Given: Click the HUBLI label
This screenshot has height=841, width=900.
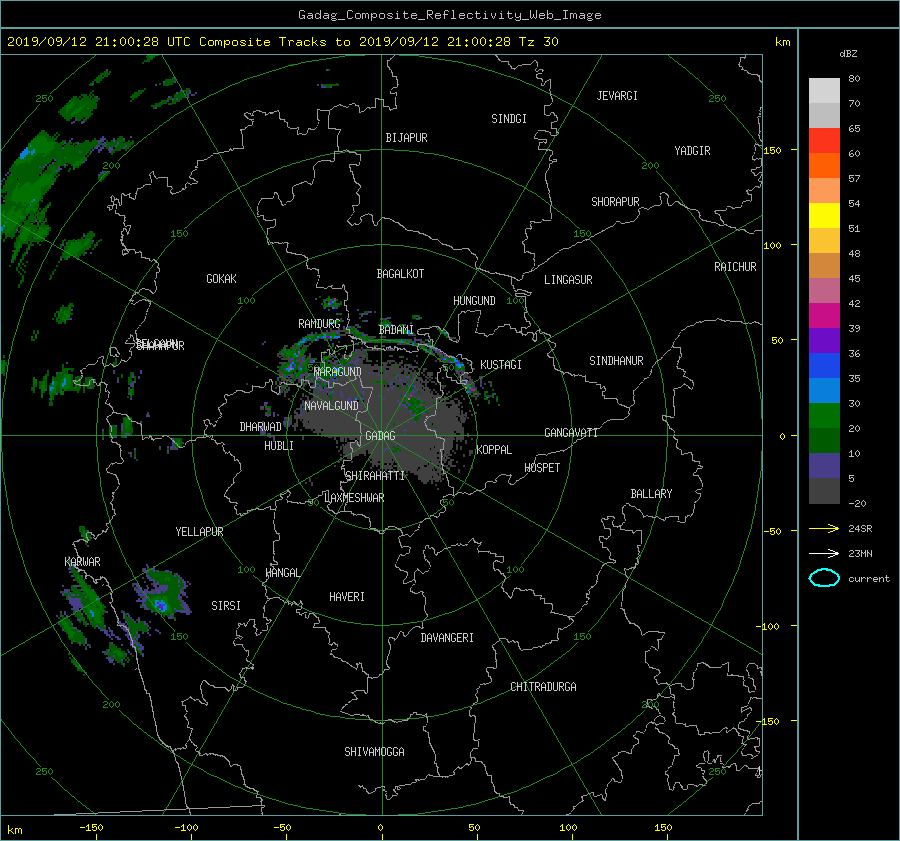Looking at the screenshot, I should click(x=279, y=446).
